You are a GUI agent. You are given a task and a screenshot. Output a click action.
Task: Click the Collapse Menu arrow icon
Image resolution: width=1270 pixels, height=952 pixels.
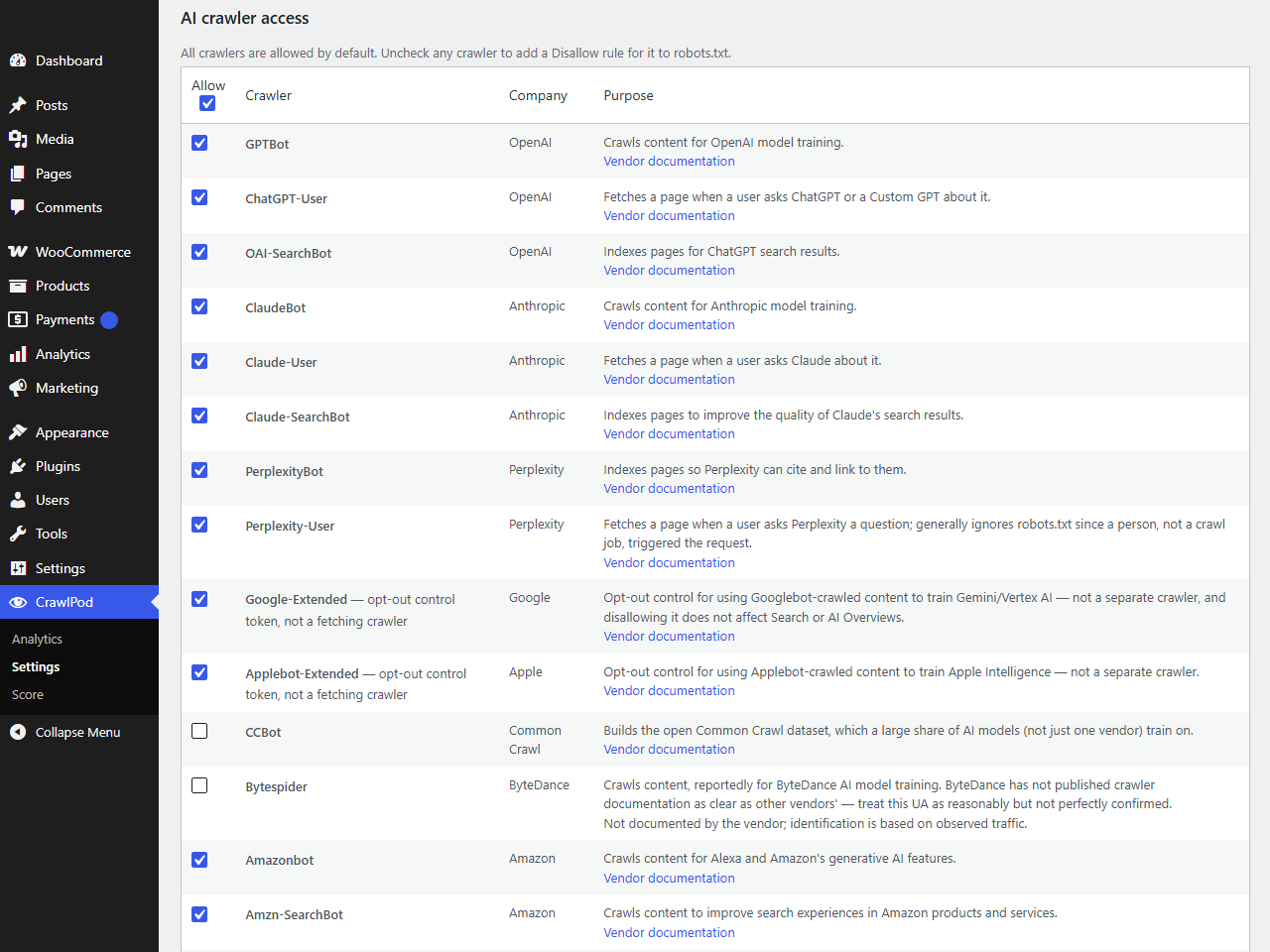(18, 732)
